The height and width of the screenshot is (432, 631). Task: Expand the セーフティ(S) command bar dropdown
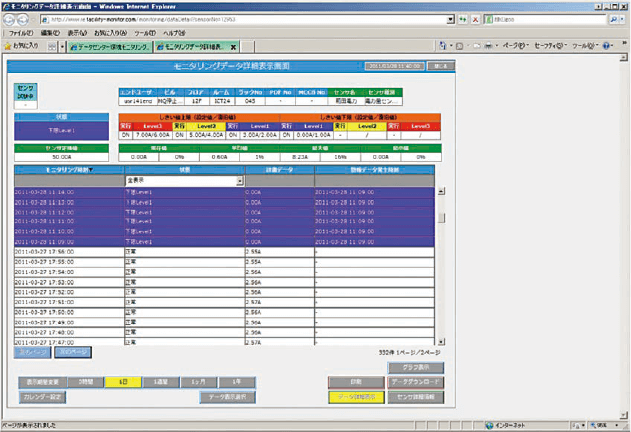pos(549,46)
